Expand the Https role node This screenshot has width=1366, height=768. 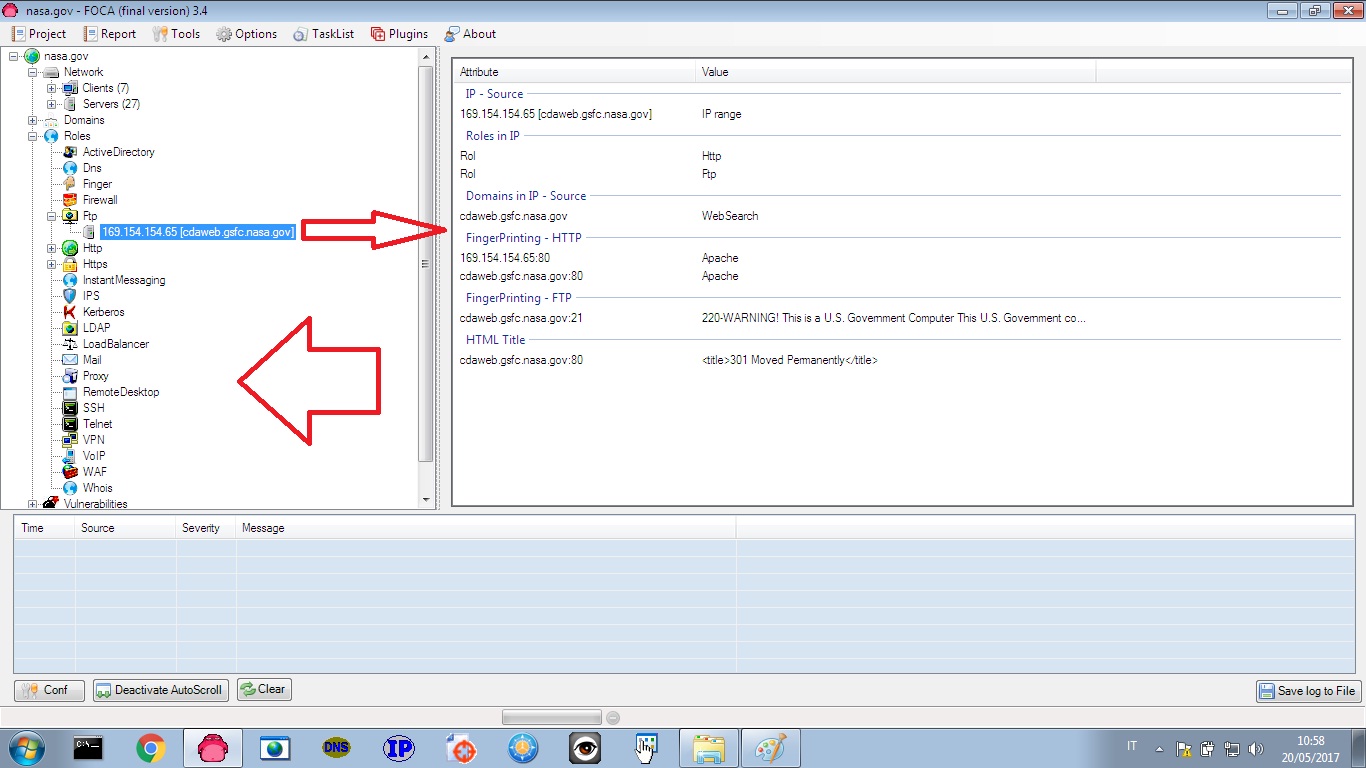(x=52, y=264)
